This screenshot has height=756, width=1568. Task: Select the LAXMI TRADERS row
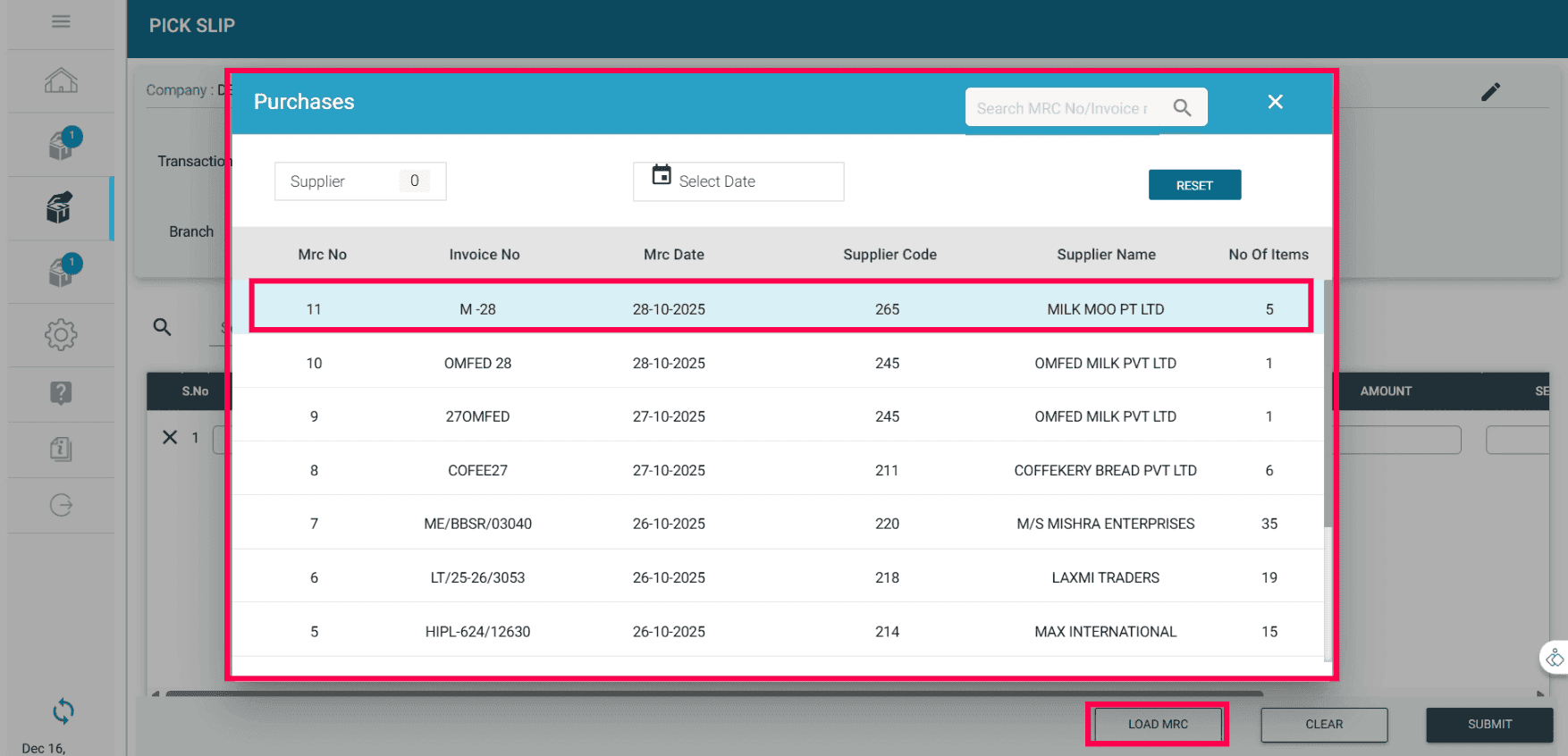[x=778, y=577]
